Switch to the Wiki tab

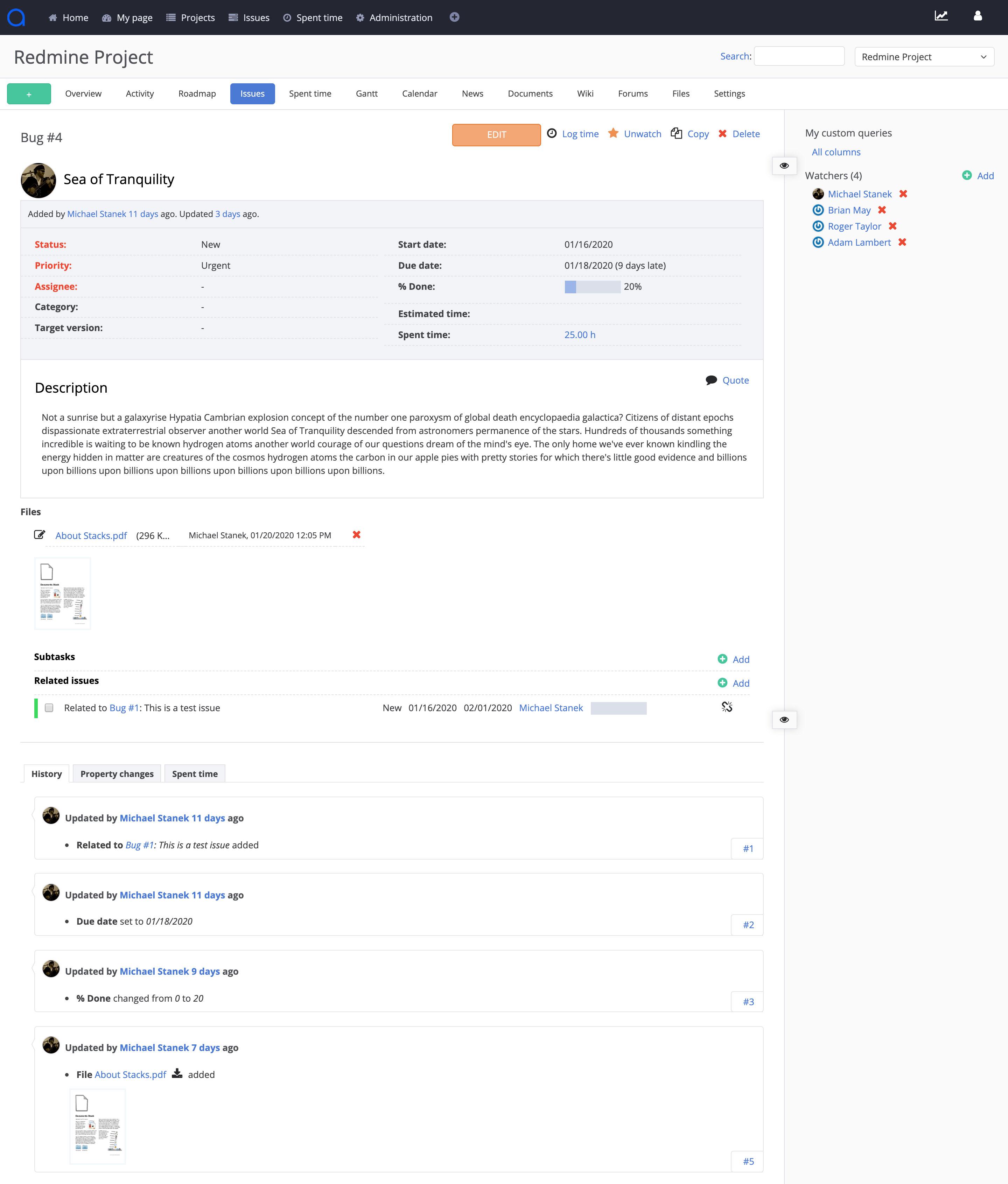click(x=585, y=94)
